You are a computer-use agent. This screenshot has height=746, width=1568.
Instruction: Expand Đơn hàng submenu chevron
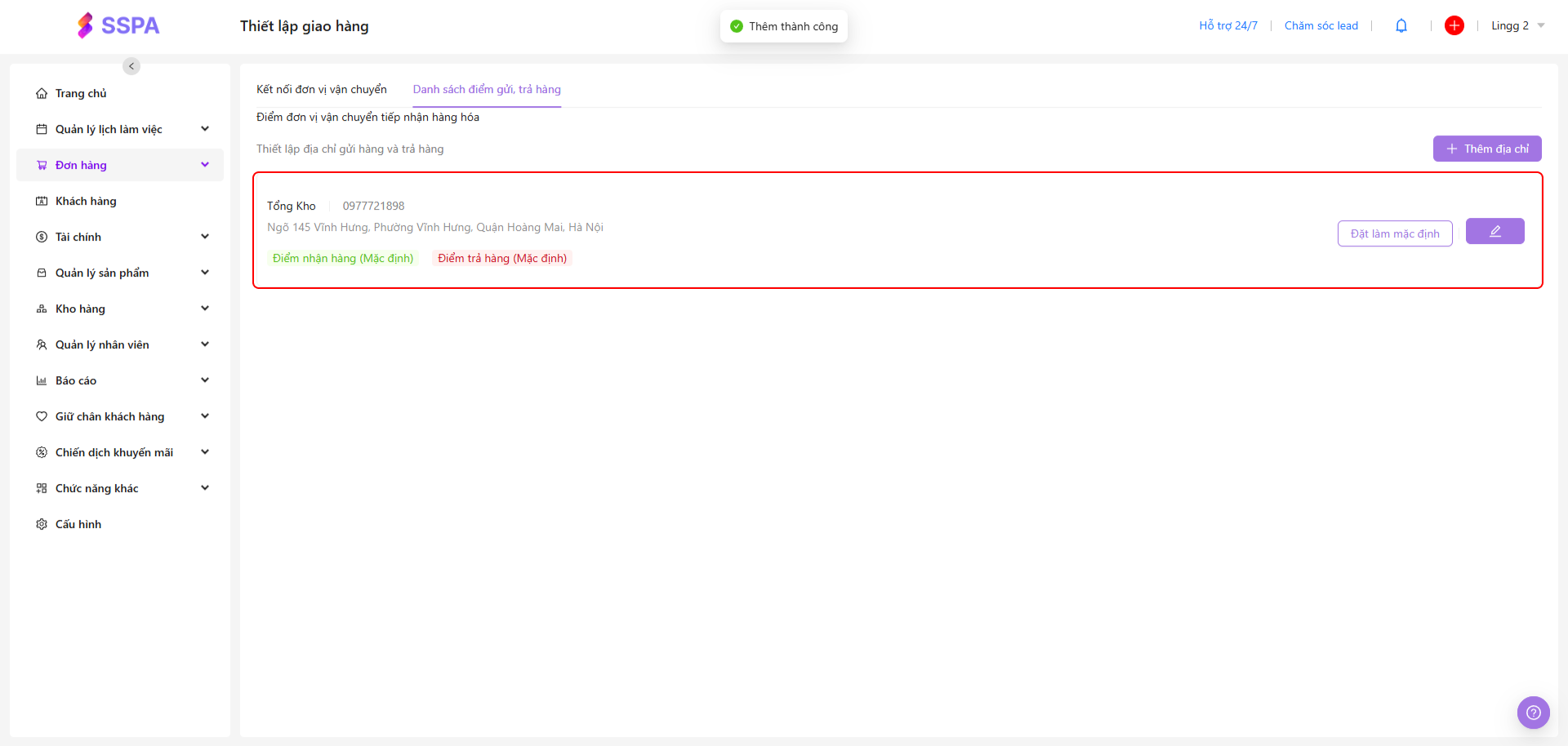[205, 165]
